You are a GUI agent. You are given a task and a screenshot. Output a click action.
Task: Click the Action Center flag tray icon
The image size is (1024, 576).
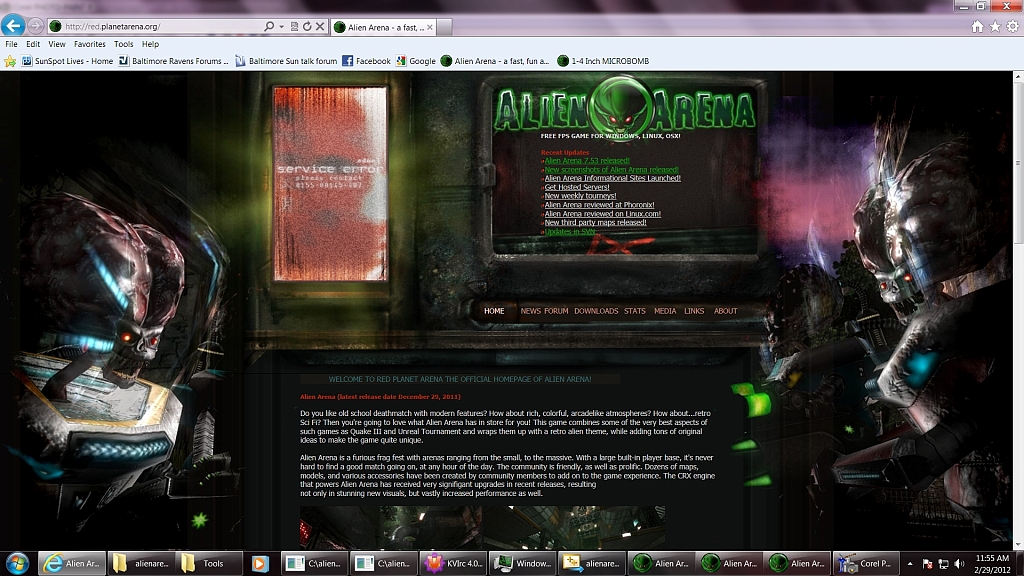[927, 564]
